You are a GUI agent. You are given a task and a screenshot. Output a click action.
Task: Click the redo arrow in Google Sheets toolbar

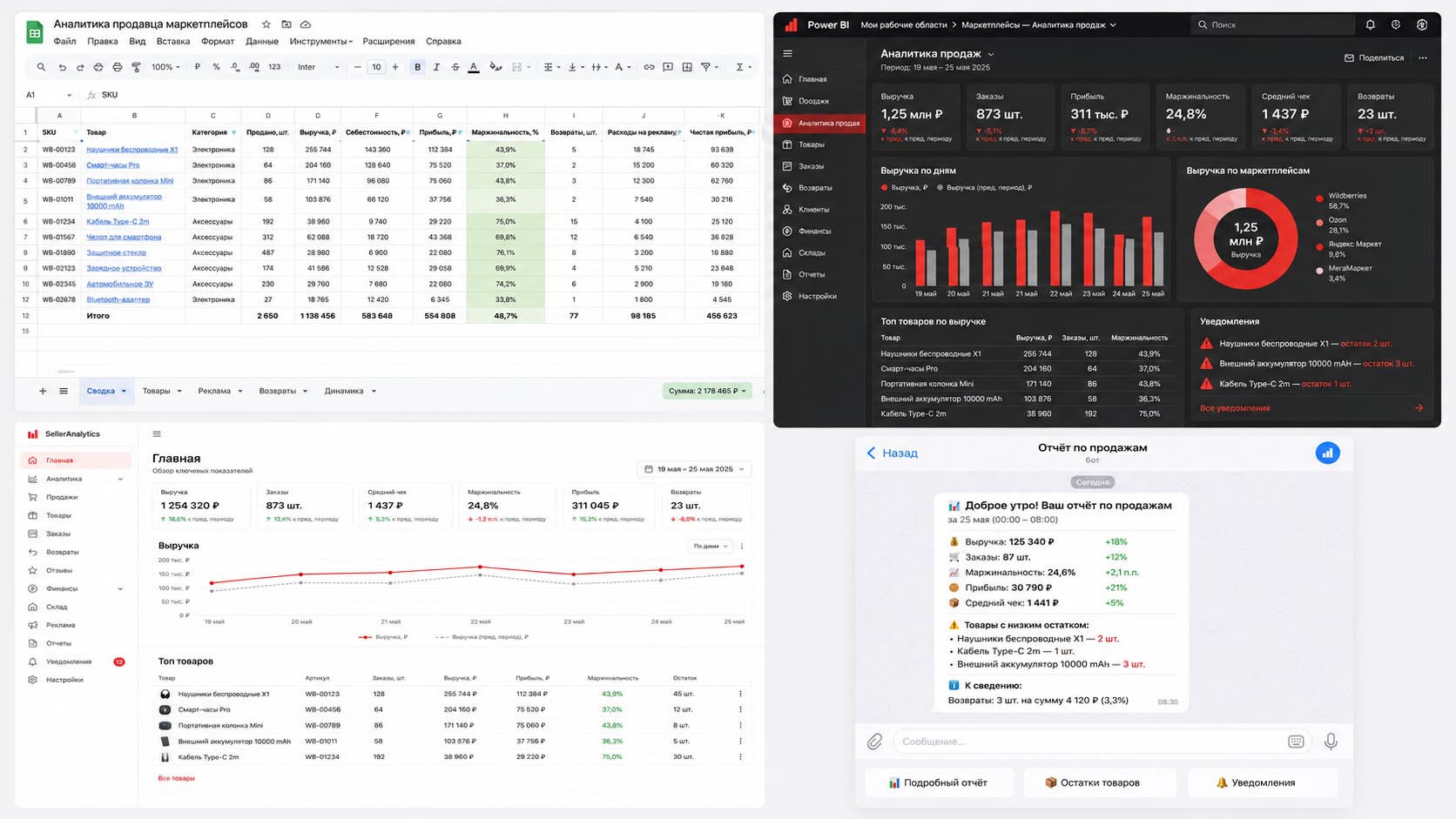(x=80, y=67)
